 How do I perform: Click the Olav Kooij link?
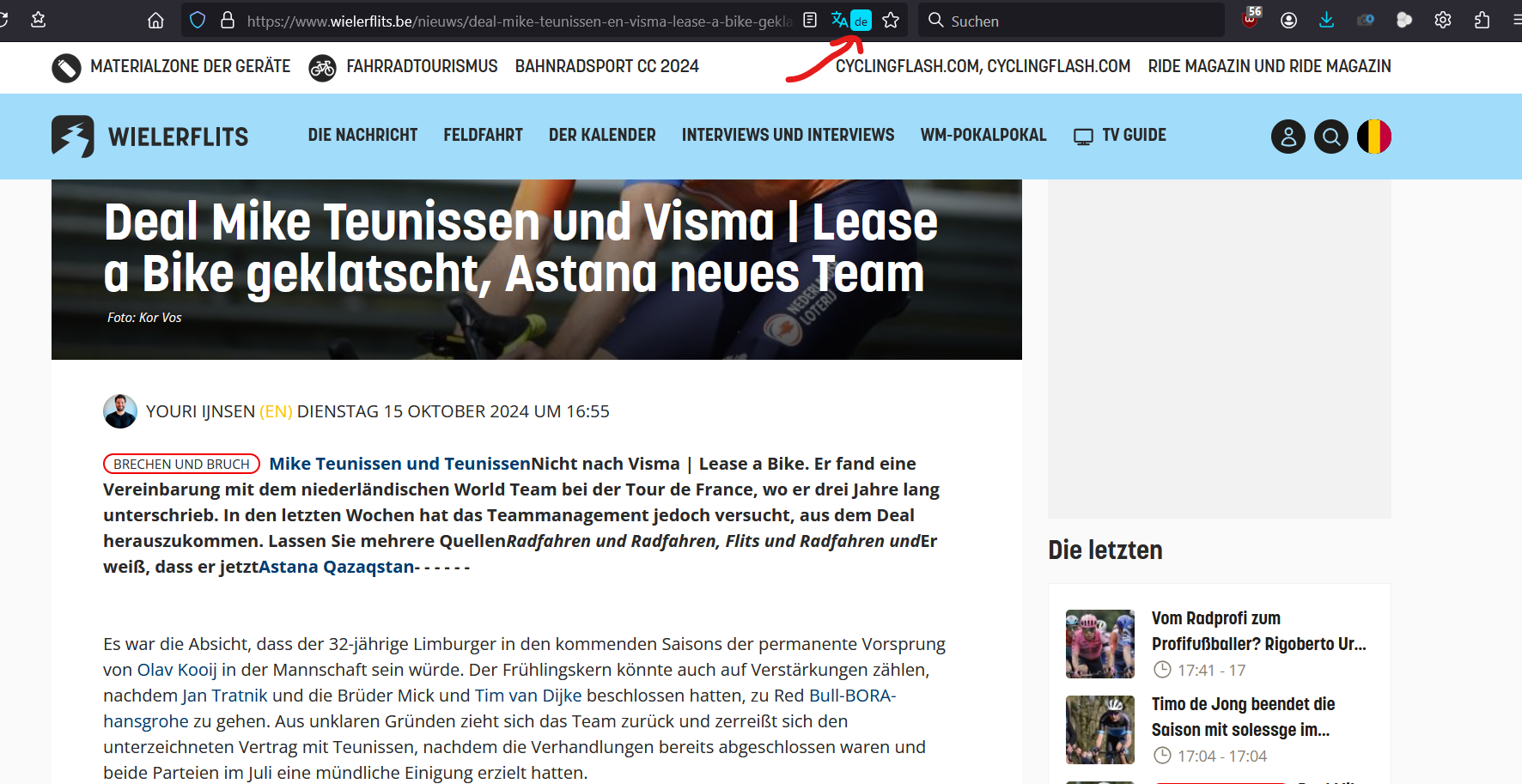[177, 670]
